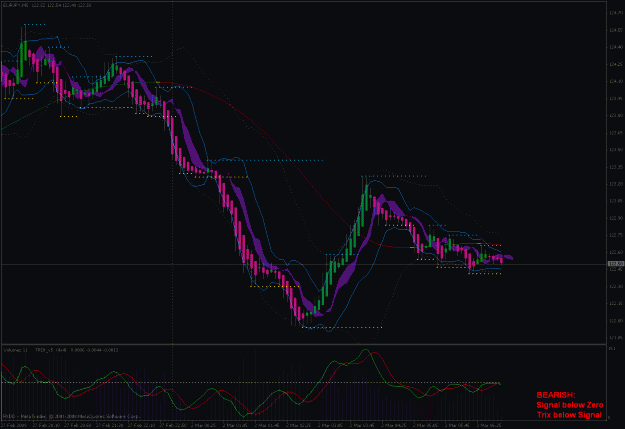Screen dimensions: 625x429
Task: Click the '27 Feb 2009' time axis label
Action: click(x=14, y=425)
